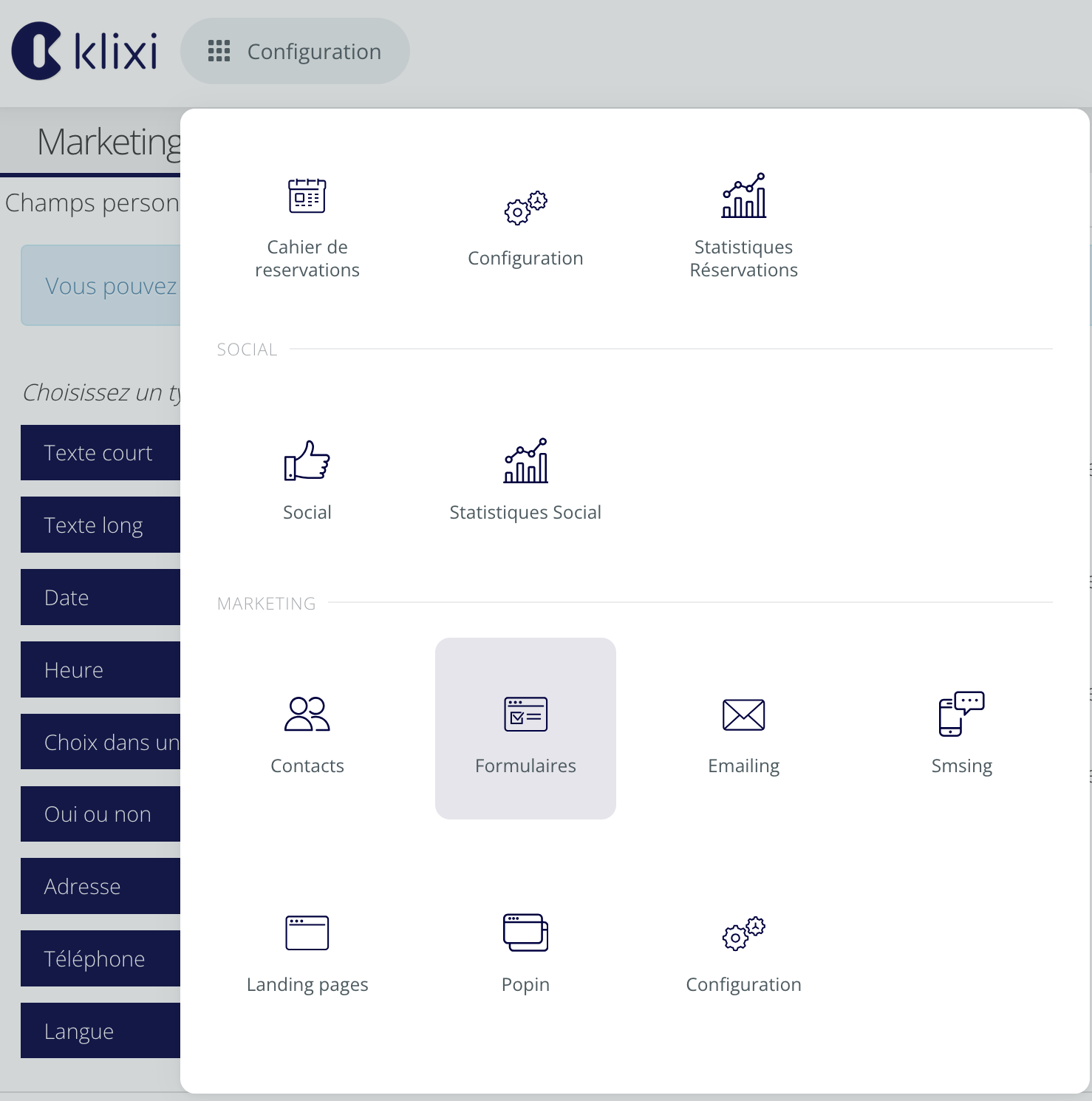Open the Smsing phone chat icon
The image size is (1092, 1101).
pos(962,714)
